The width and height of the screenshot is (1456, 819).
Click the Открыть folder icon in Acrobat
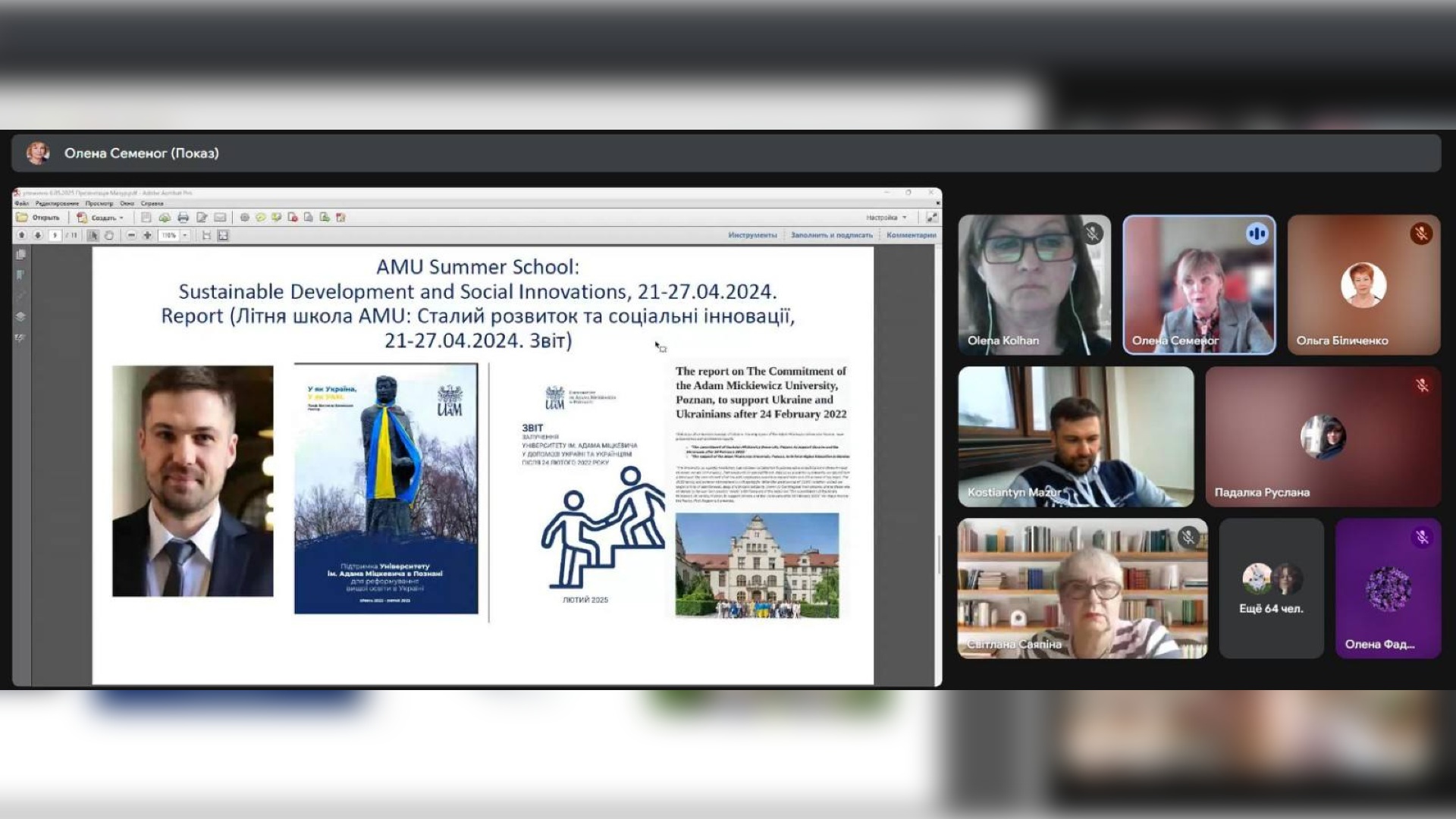coord(22,218)
